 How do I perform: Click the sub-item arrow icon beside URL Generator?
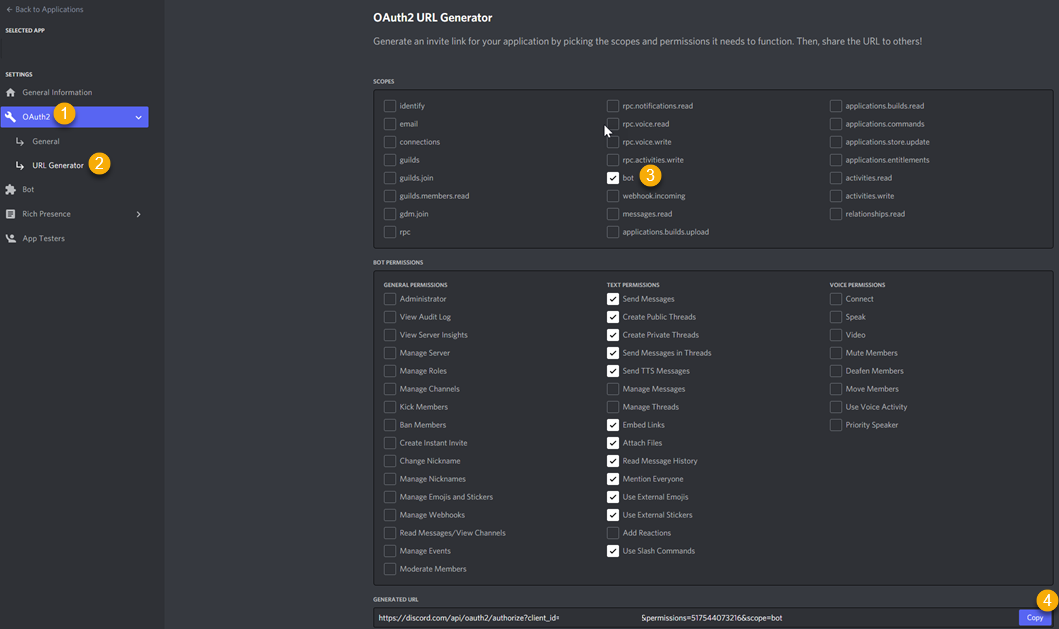click(x=20, y=166)
